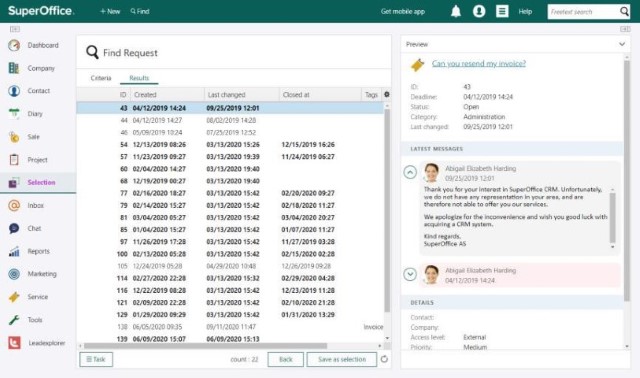Open the notifications bell icon
This screenshot has height=378, width=640.
[x=456, y=11]
